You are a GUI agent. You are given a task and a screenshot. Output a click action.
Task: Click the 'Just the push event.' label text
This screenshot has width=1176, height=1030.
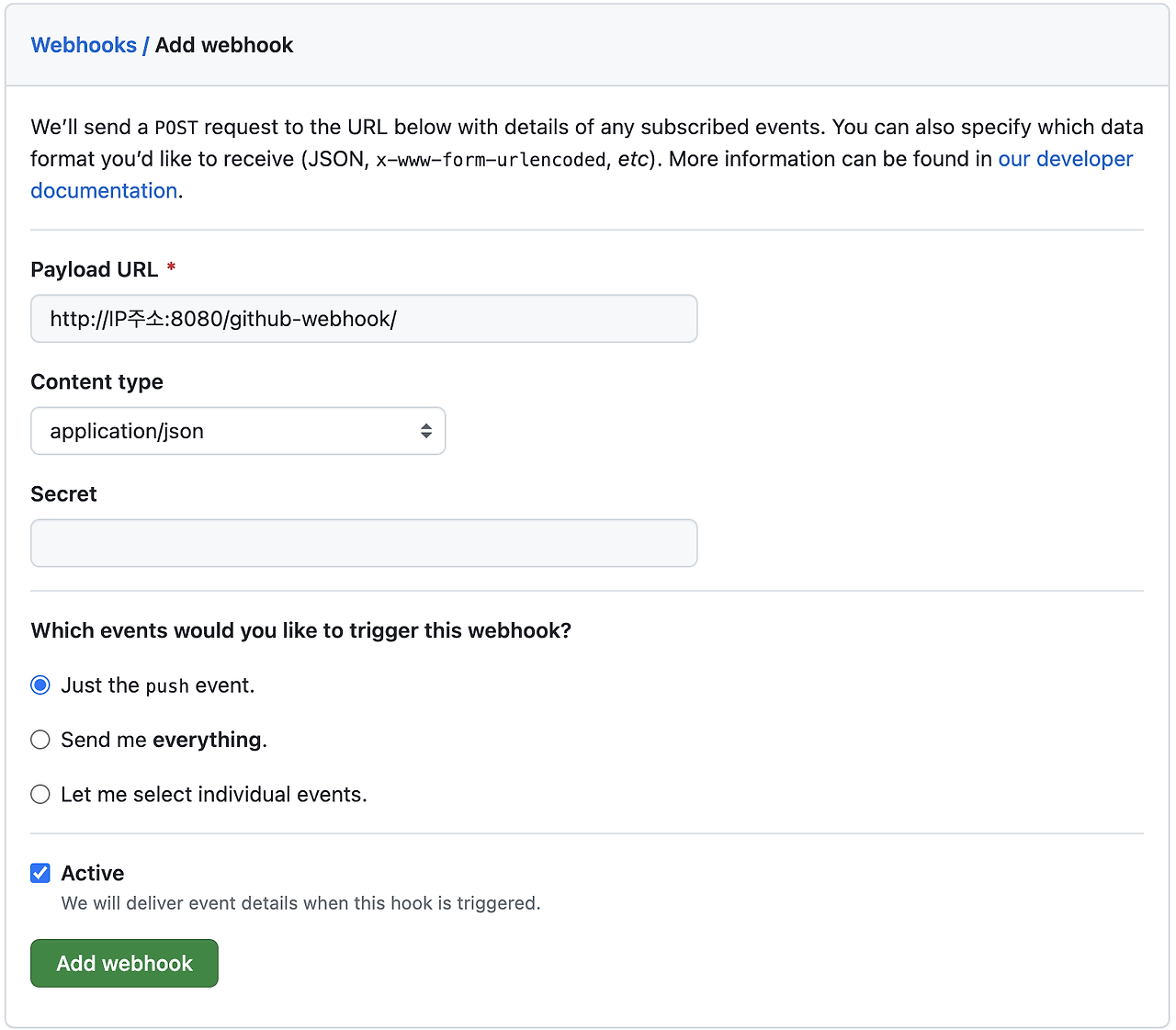pos(157,685)
